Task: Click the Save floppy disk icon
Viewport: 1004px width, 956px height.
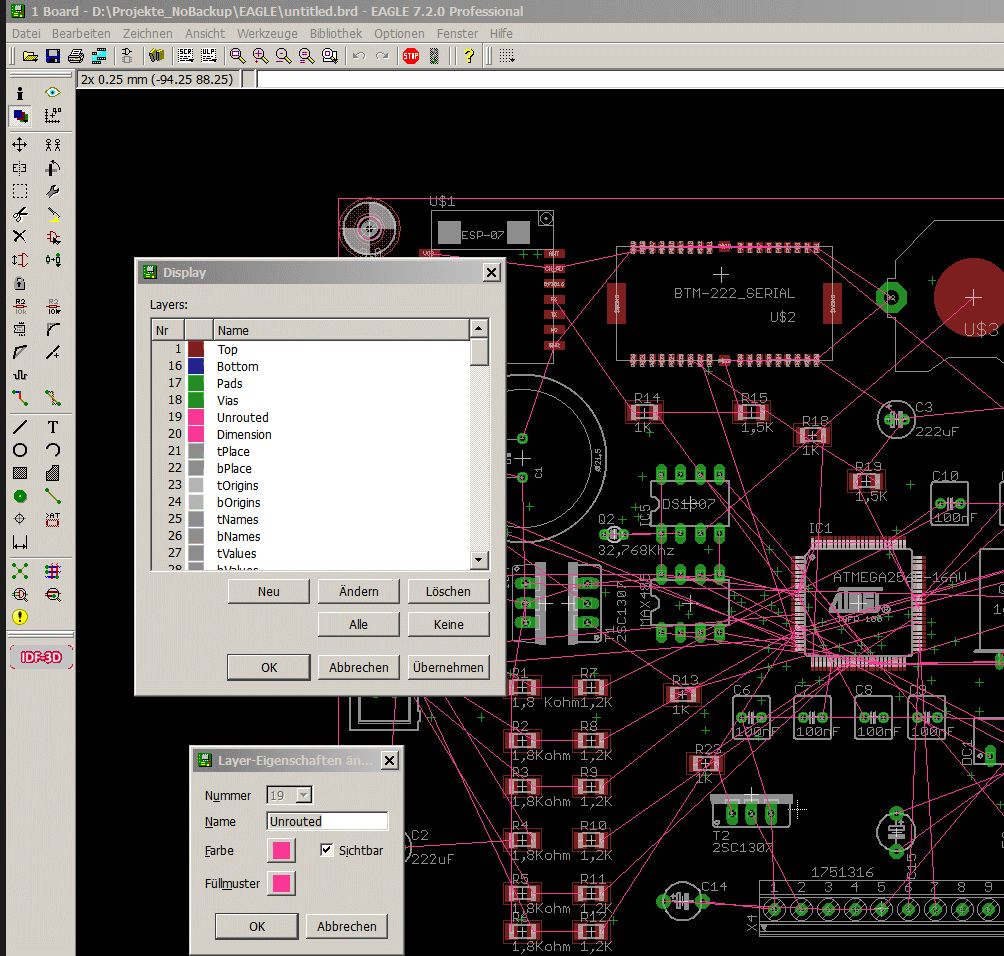Action: click(x=52, y=56)
